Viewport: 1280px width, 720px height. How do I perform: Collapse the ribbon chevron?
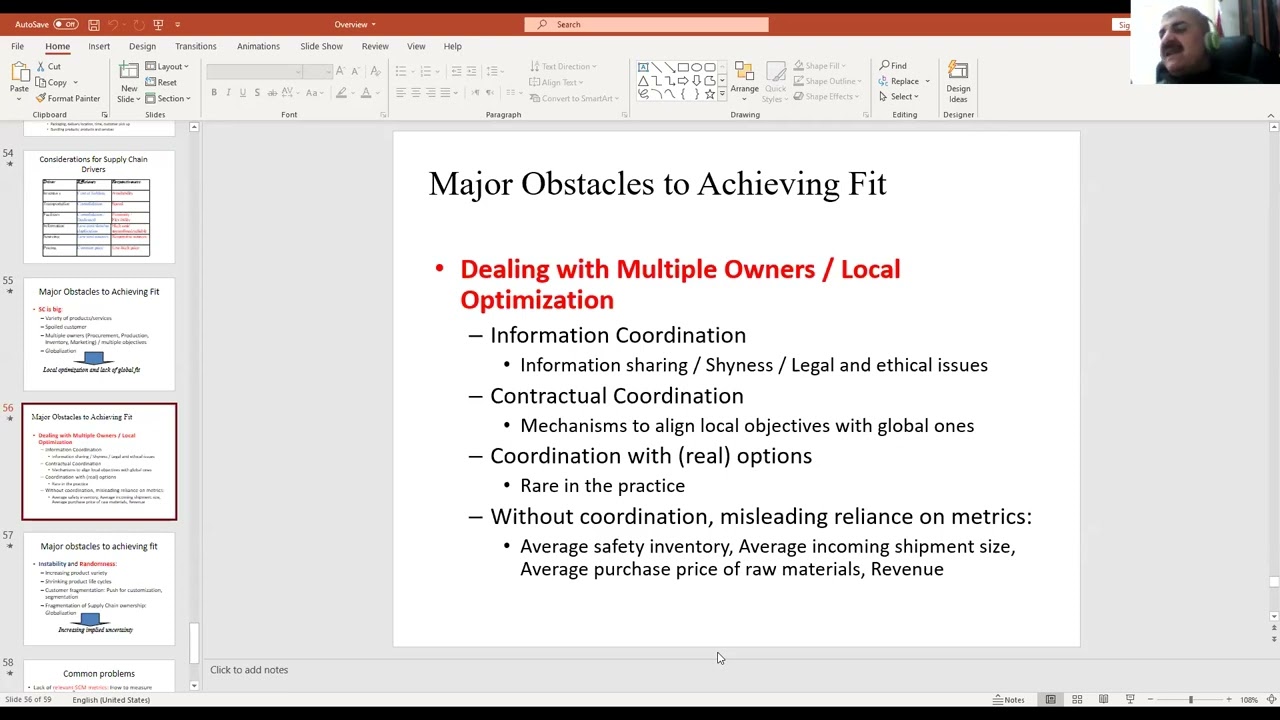click(x=1271, y=115)
